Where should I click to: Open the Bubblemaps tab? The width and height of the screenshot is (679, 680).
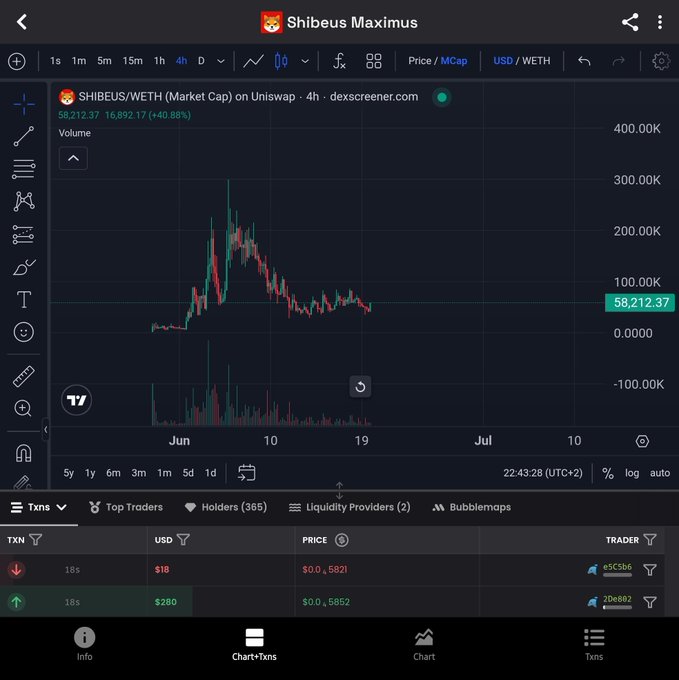point(472,507)
